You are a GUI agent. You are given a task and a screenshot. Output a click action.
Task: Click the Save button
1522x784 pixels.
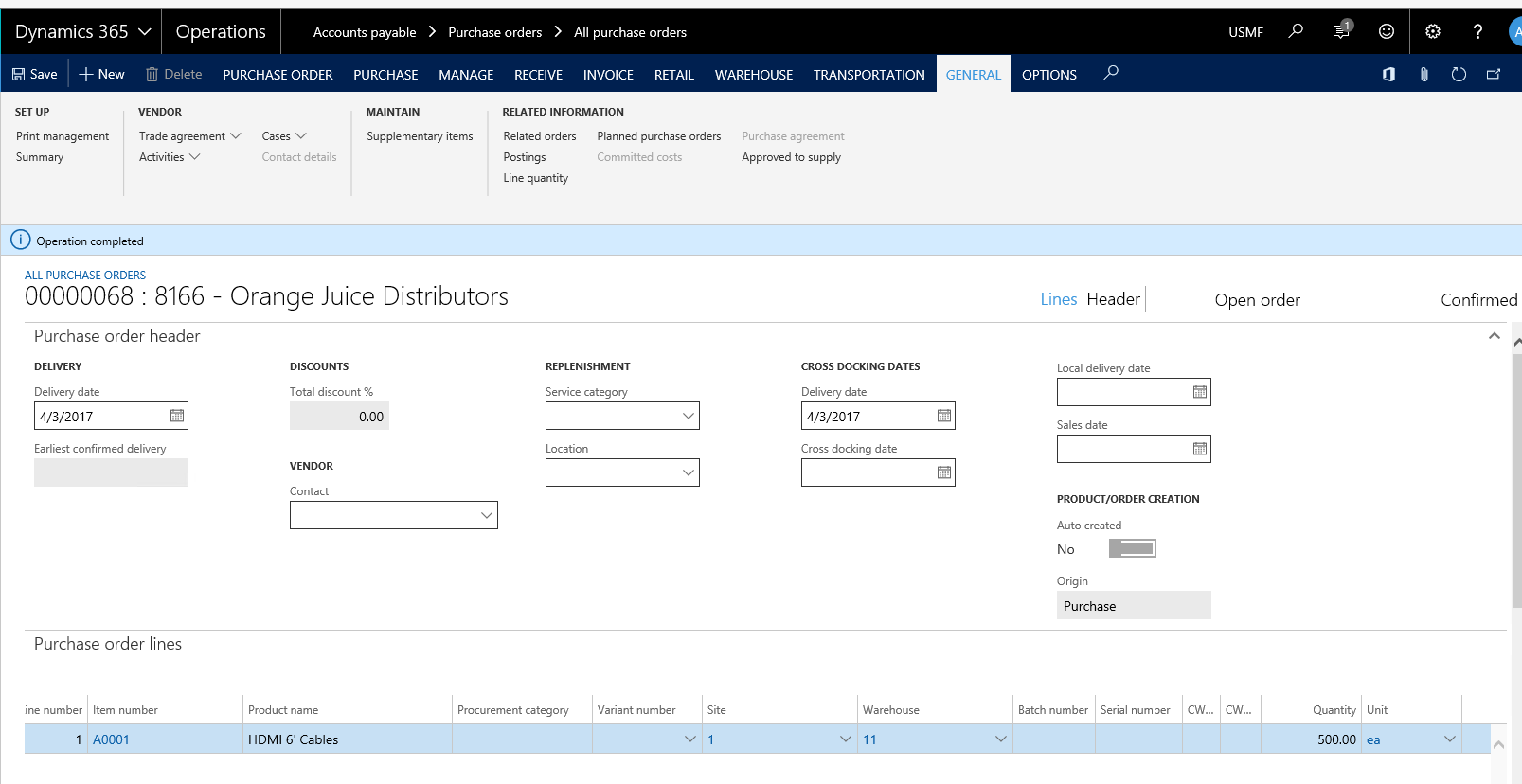click(x=34, y=74)
